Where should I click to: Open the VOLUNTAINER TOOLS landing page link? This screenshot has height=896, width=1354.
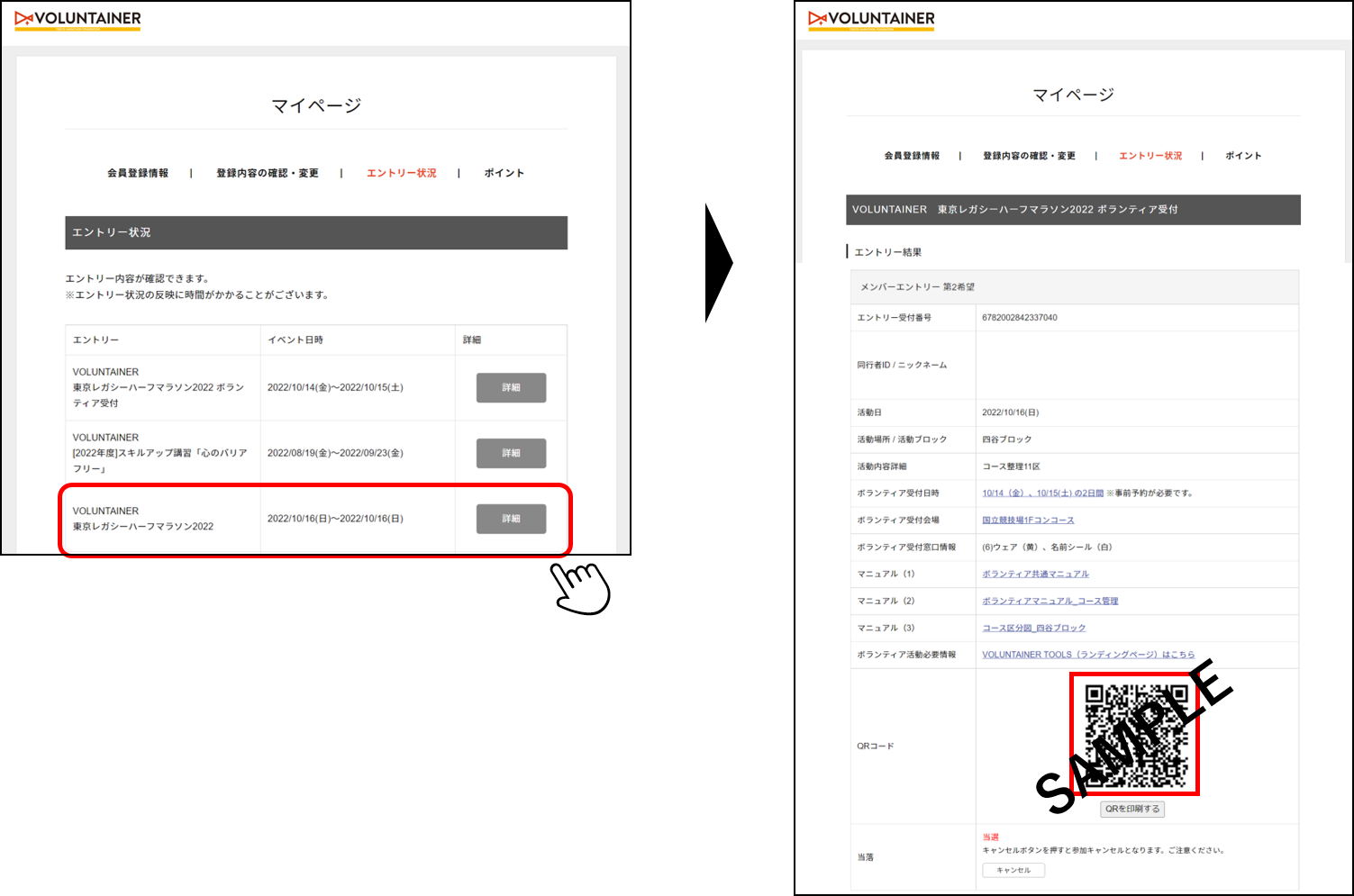(x=1087, y=655)
